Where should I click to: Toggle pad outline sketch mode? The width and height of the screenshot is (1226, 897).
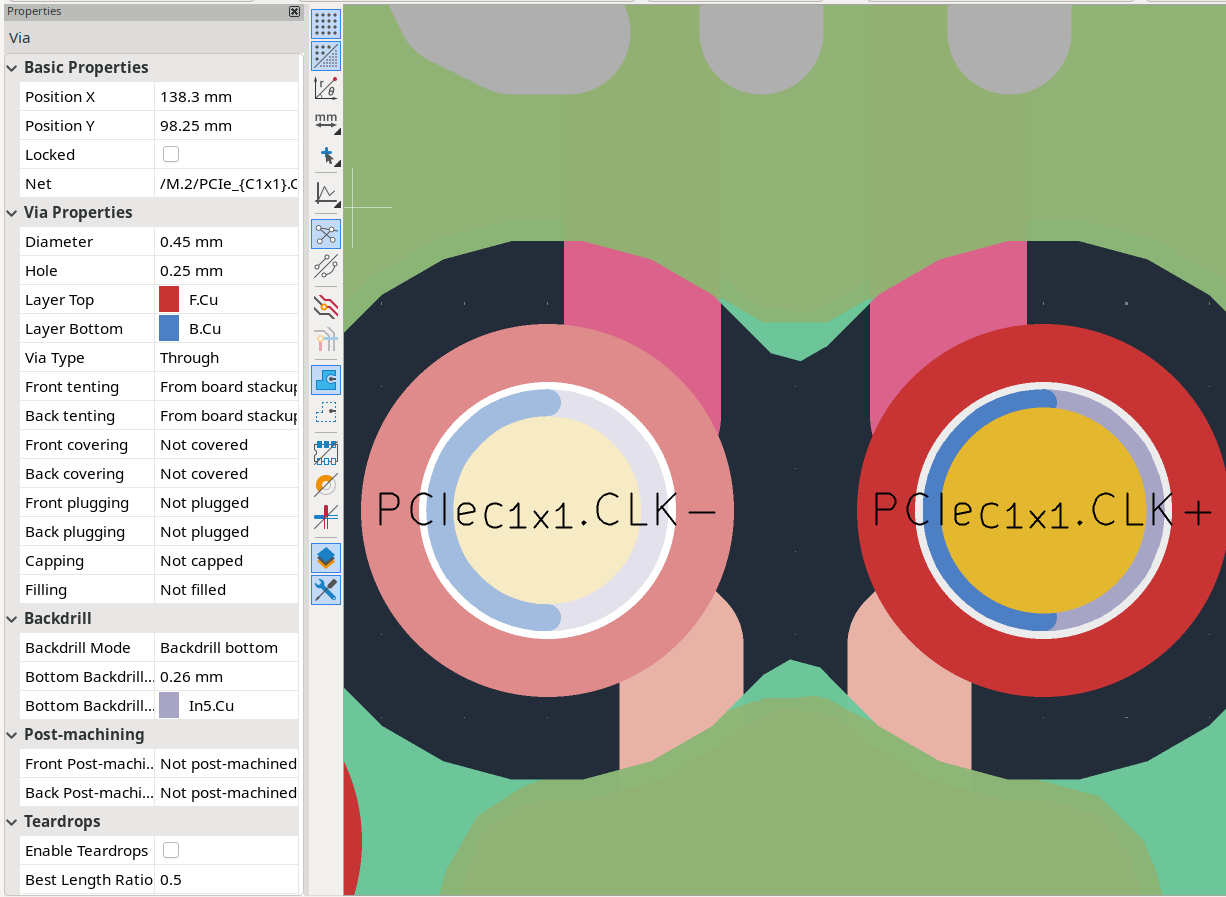(x=326, y=453)
